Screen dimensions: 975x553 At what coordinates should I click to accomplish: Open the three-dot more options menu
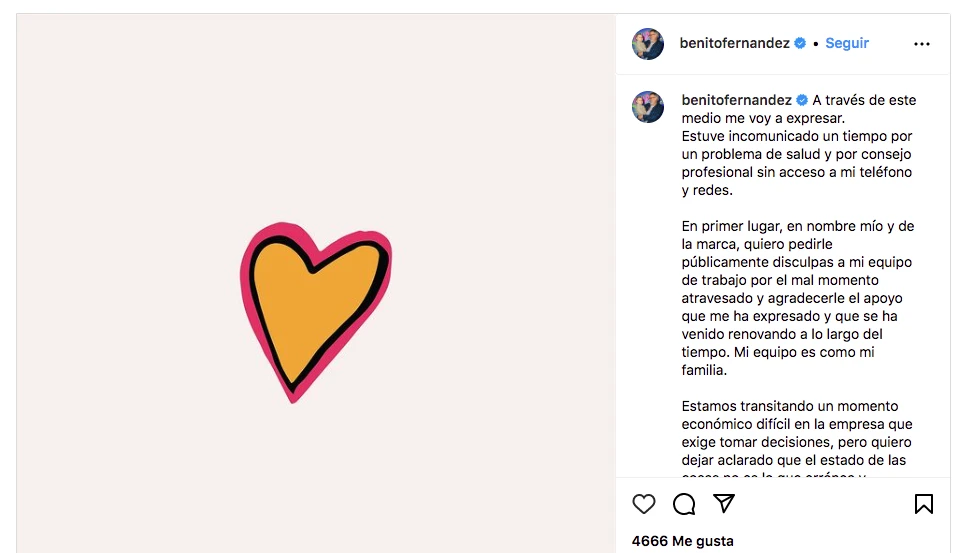tap(922, 44)
